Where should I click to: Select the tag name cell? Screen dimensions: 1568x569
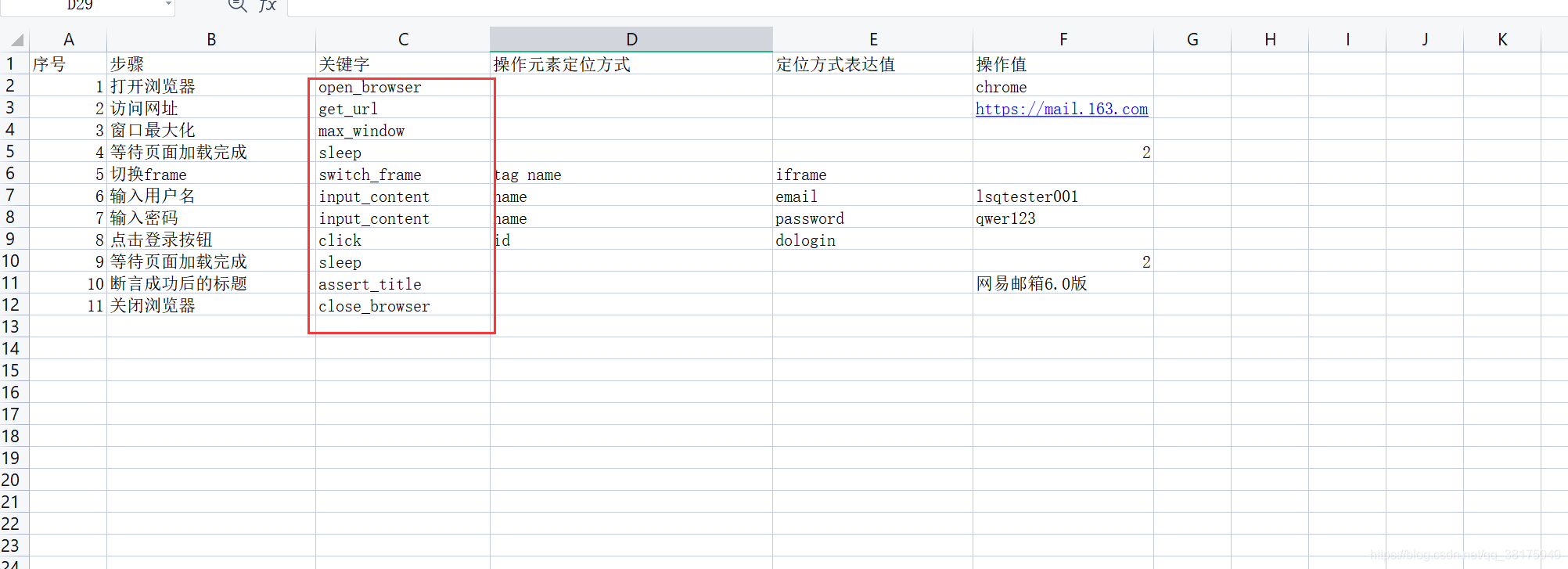631,174
